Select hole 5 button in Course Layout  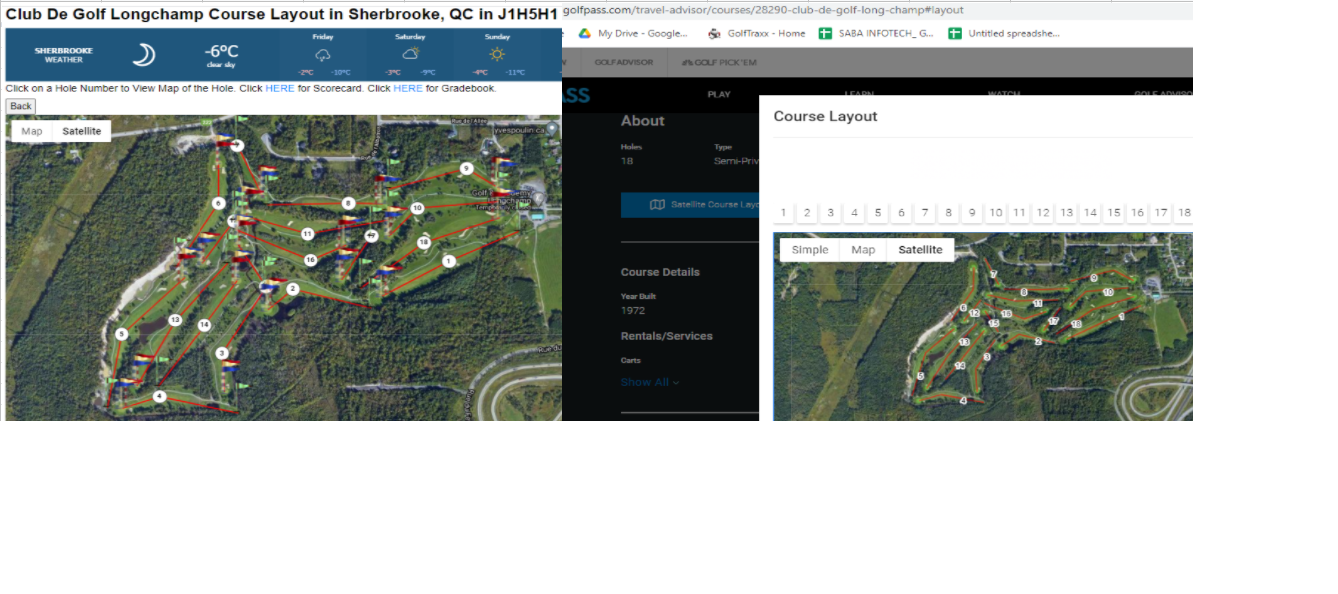[x=878, y=213]
